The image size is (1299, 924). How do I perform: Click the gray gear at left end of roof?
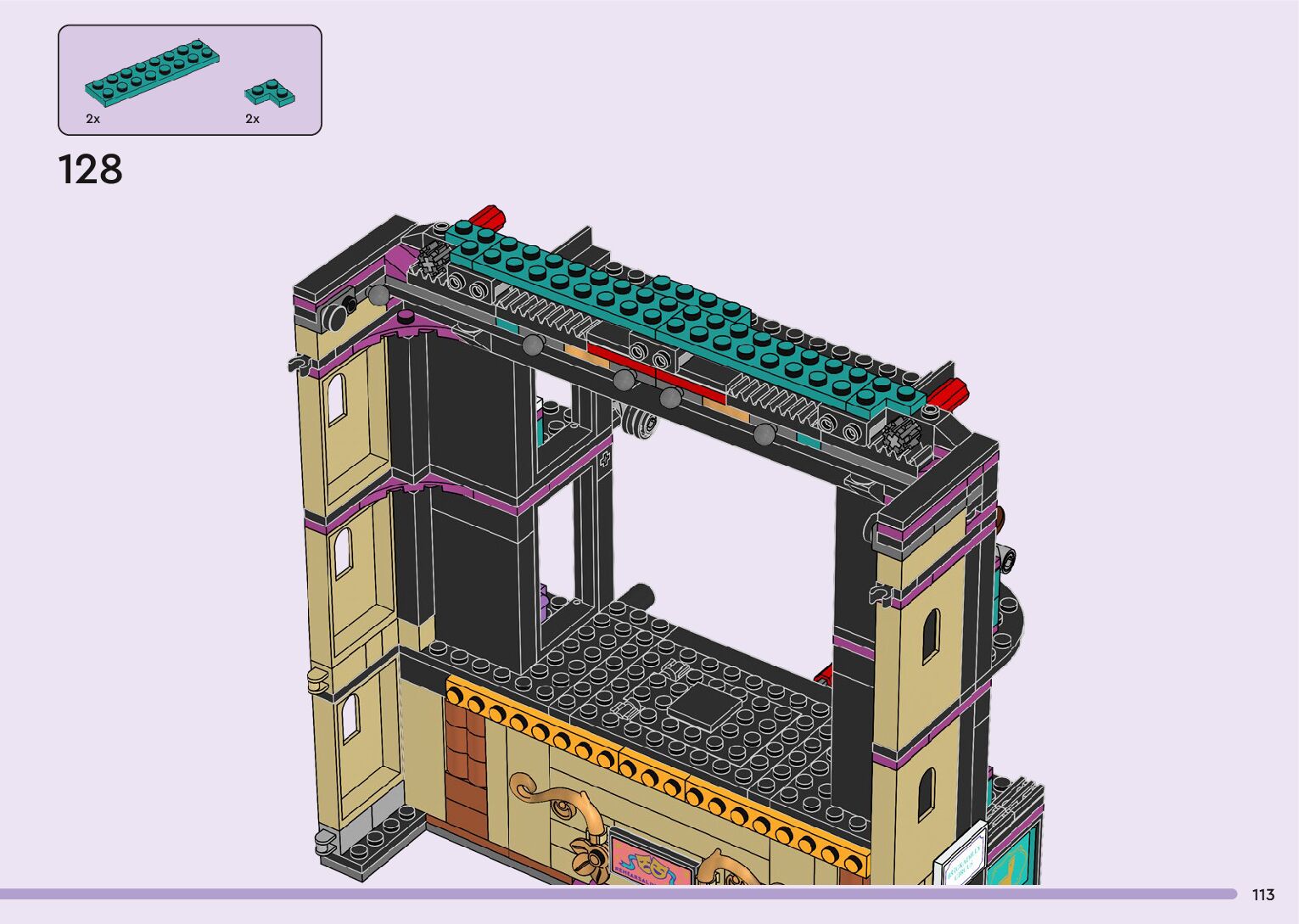click(x=433, y=257)
